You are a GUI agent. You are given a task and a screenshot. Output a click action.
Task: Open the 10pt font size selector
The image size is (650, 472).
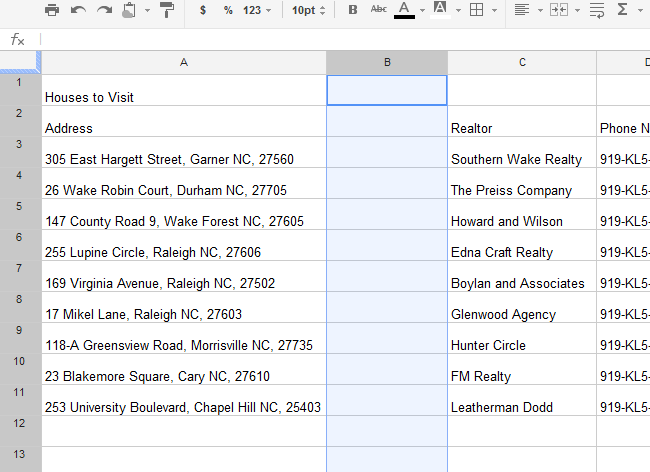pos(308,10)
